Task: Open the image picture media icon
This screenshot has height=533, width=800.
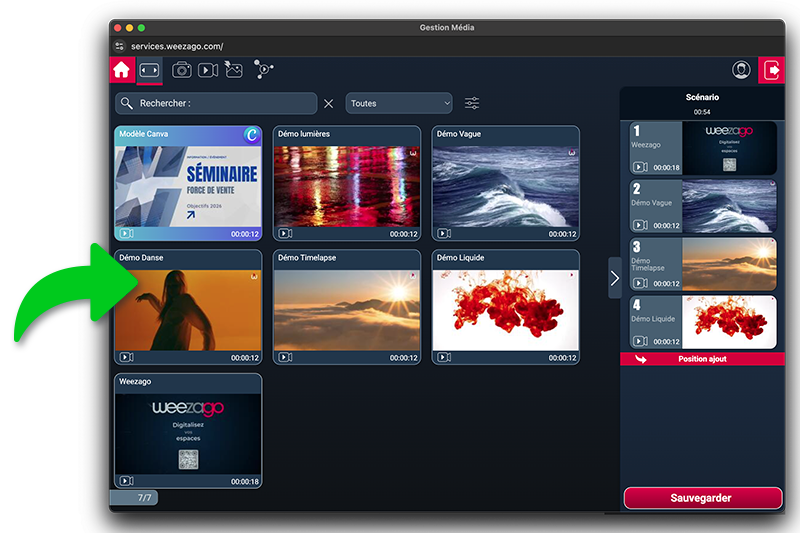Action: pos(234,70)
